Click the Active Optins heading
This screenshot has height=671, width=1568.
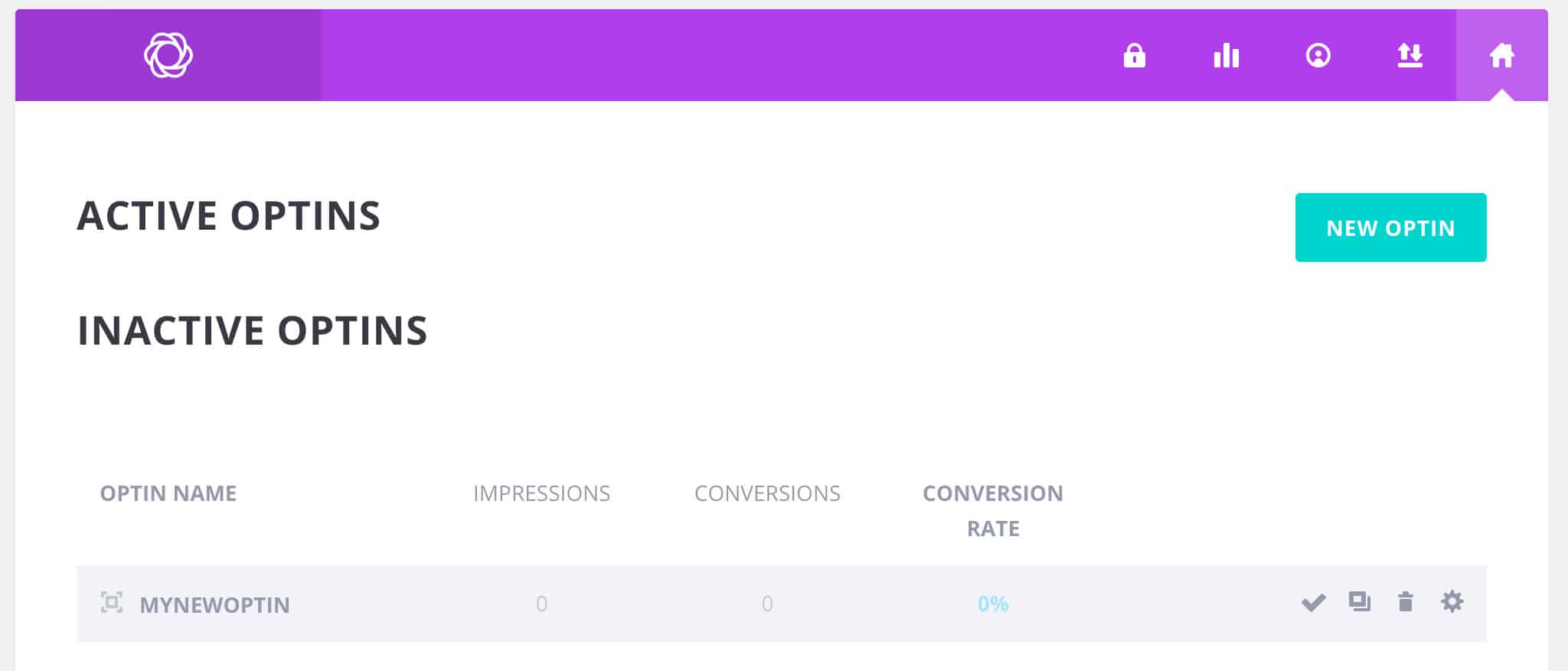point(228,216)
